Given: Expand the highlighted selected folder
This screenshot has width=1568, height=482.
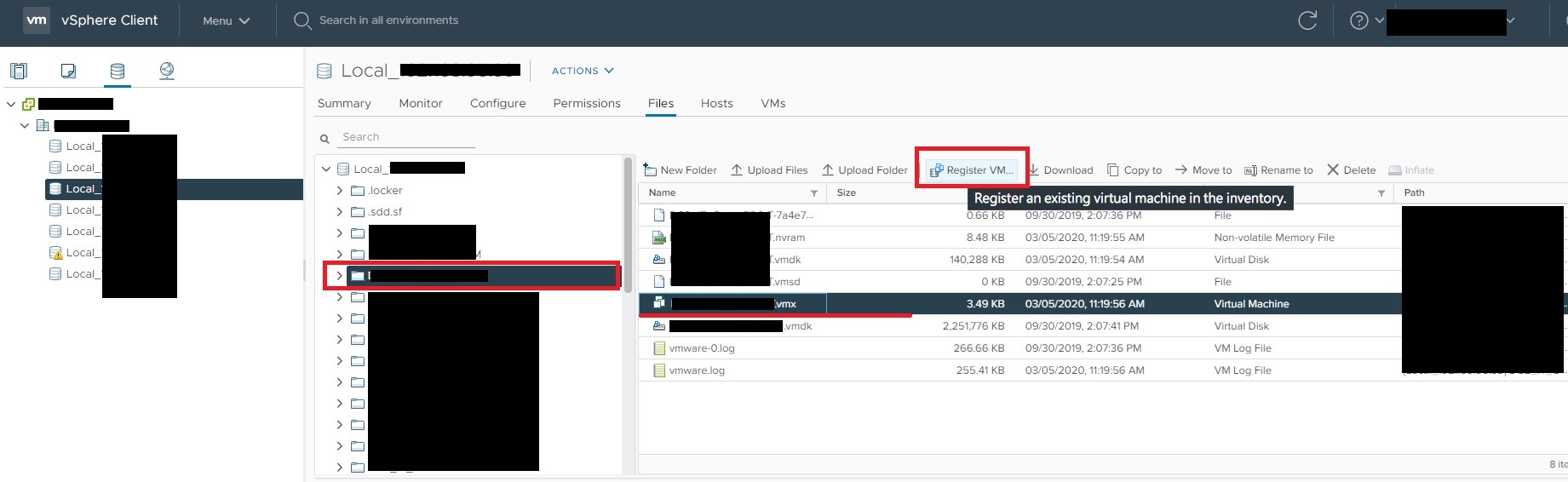Looking at the screenshot, I should (x=339, y=276).
